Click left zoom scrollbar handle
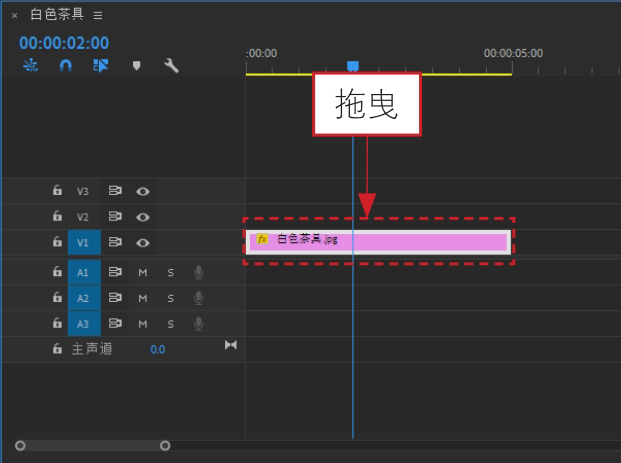 click(x=20, y=446)
